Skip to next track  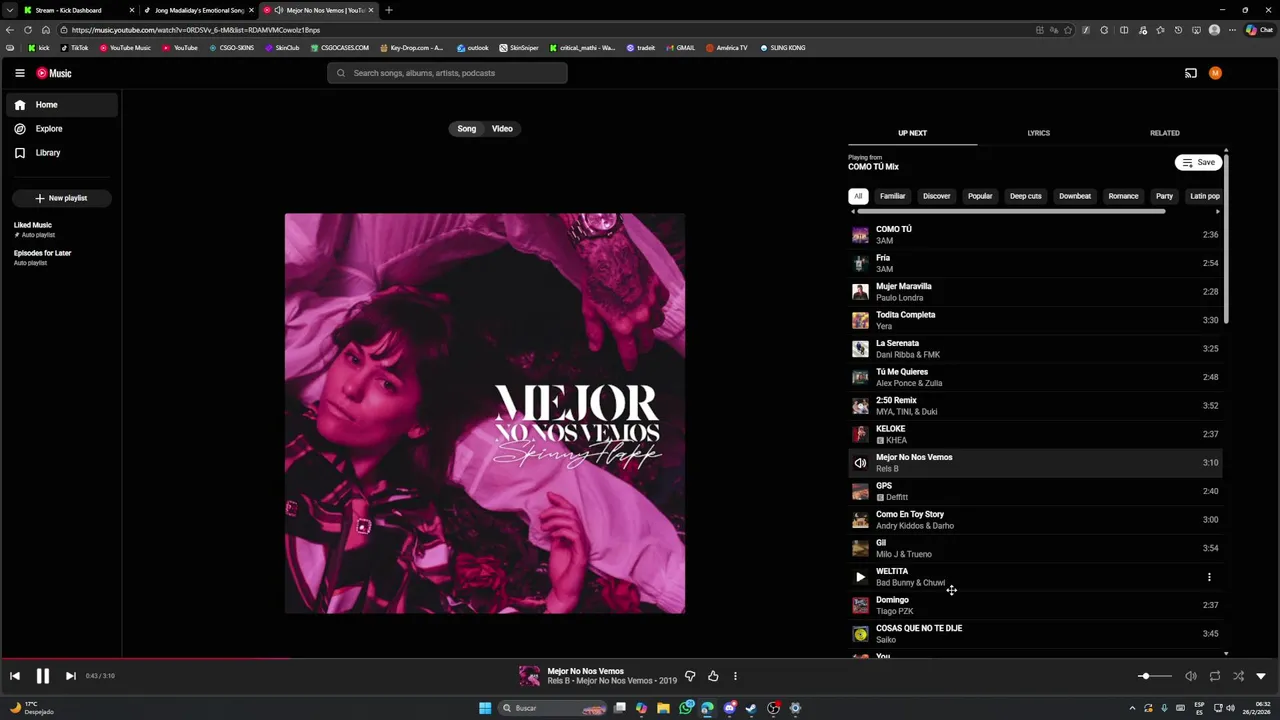[70, 676]
